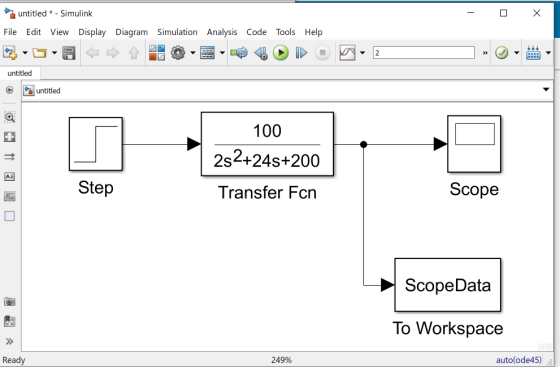The height and width of the screenshot is (367, 560).
Task: Open the Simulation Data Inspector icon
Action: pyautogui.click(x=348, y=53)
